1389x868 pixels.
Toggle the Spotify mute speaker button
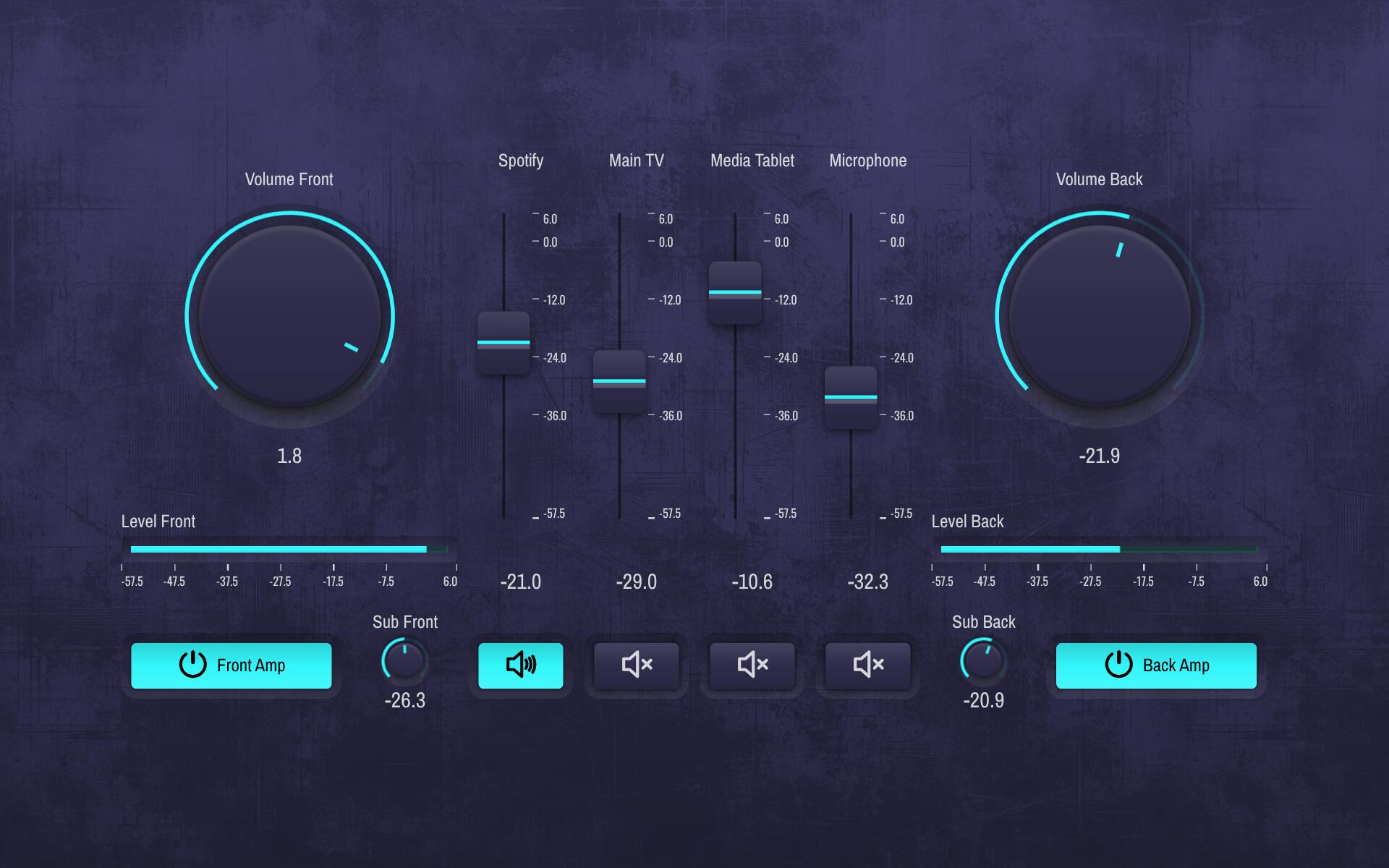[x=520, y=665]
